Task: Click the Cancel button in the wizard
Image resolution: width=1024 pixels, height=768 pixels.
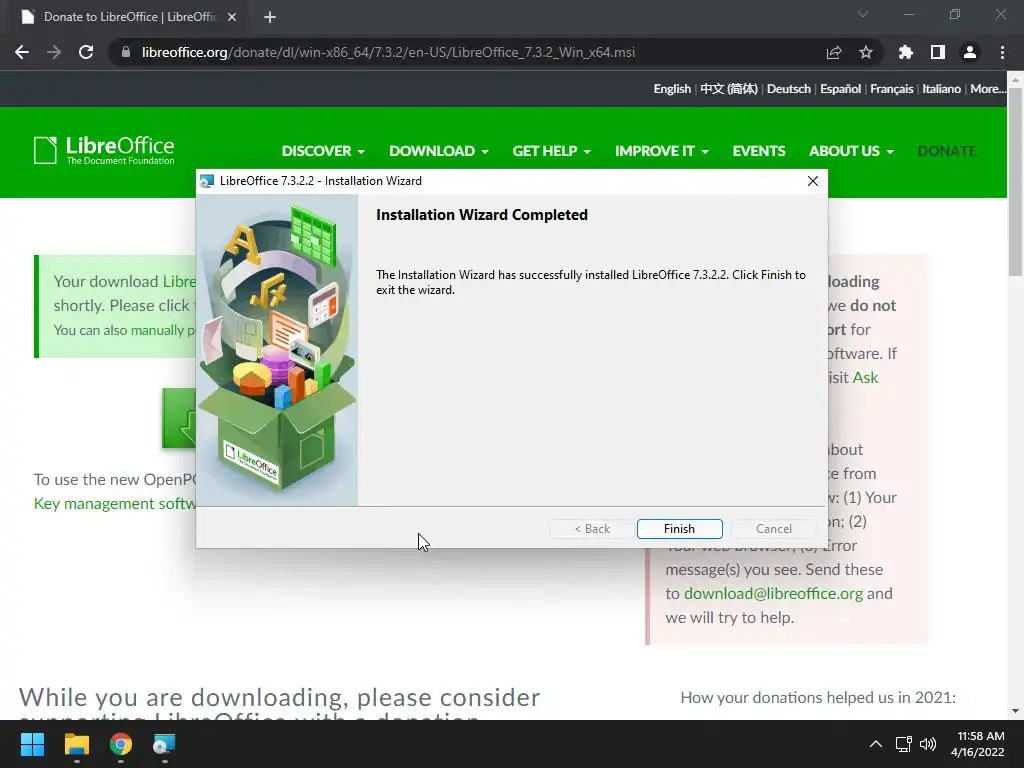Action: pos(773,528)
